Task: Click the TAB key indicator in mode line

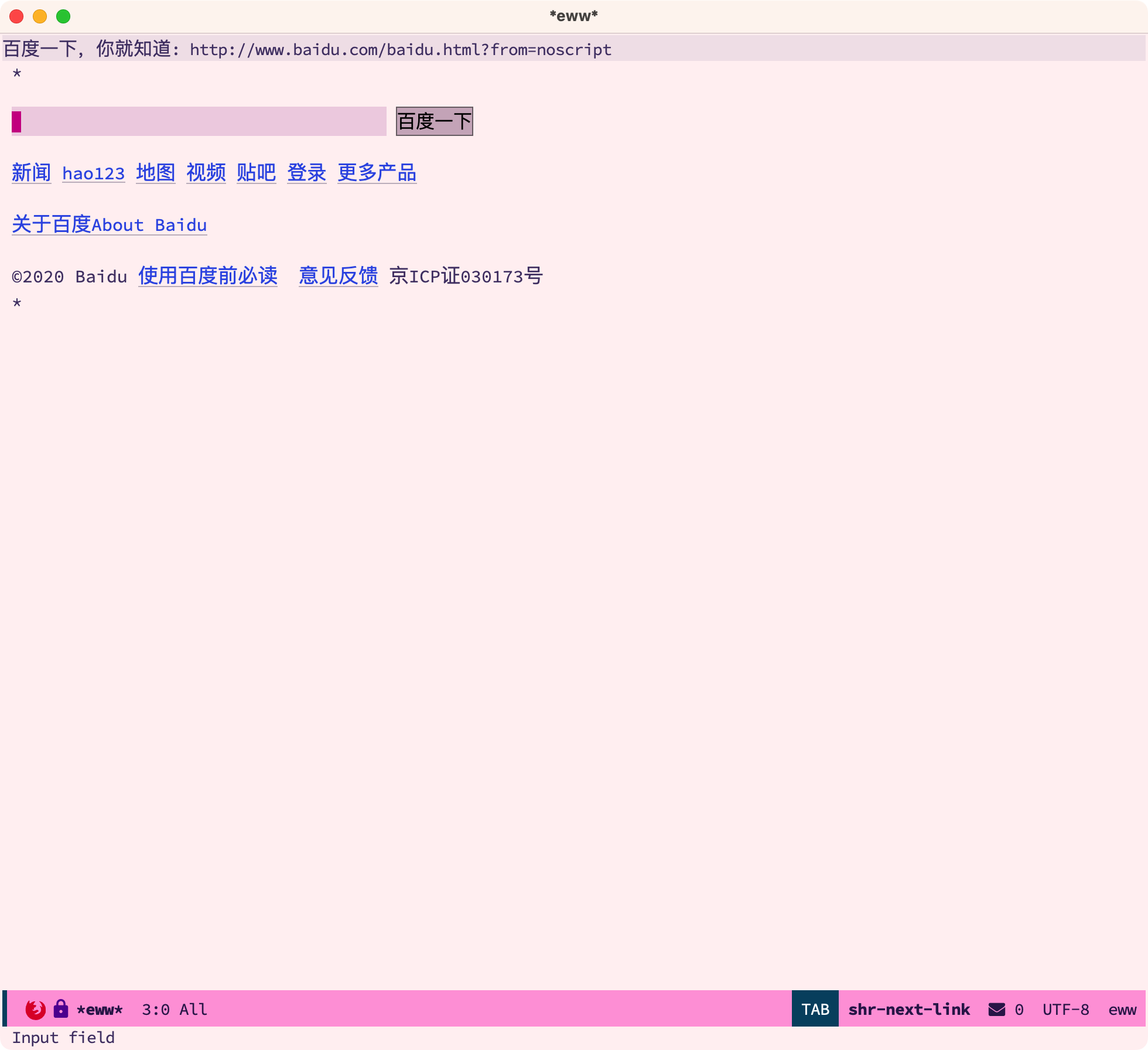Action: (x=815, y=1009)
